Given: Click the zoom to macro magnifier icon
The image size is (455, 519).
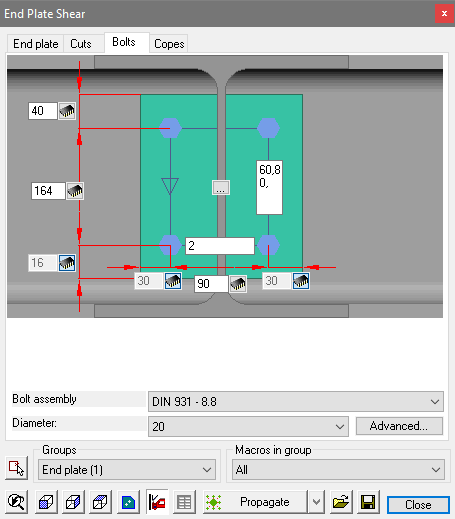Looking at the screenshot, I should 16,502.
